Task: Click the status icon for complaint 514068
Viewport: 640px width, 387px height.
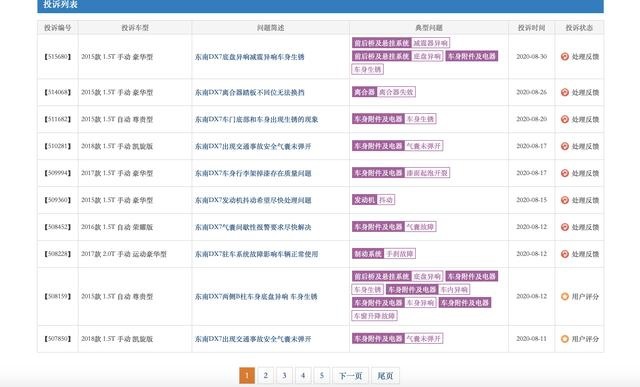Action: tap(565, 92)
